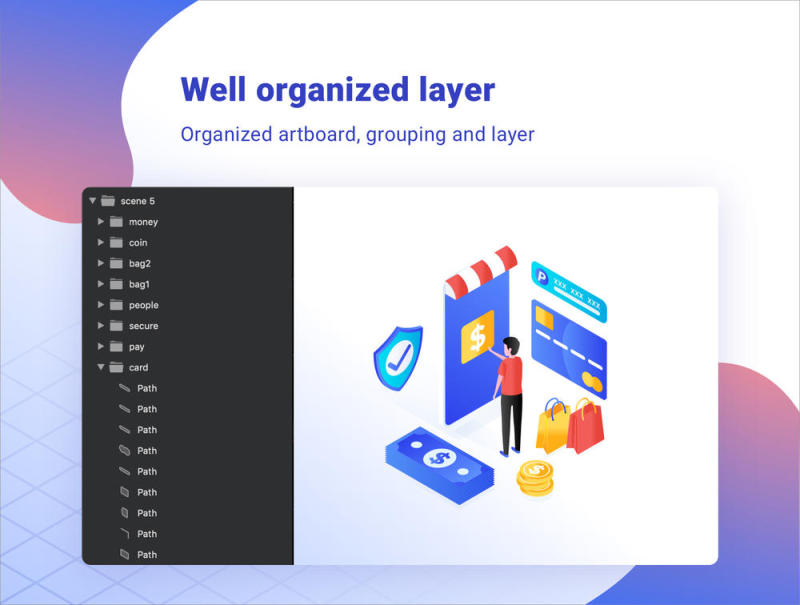
Task: Click the bag2 folder icon
Action: [x=116, y=264]
